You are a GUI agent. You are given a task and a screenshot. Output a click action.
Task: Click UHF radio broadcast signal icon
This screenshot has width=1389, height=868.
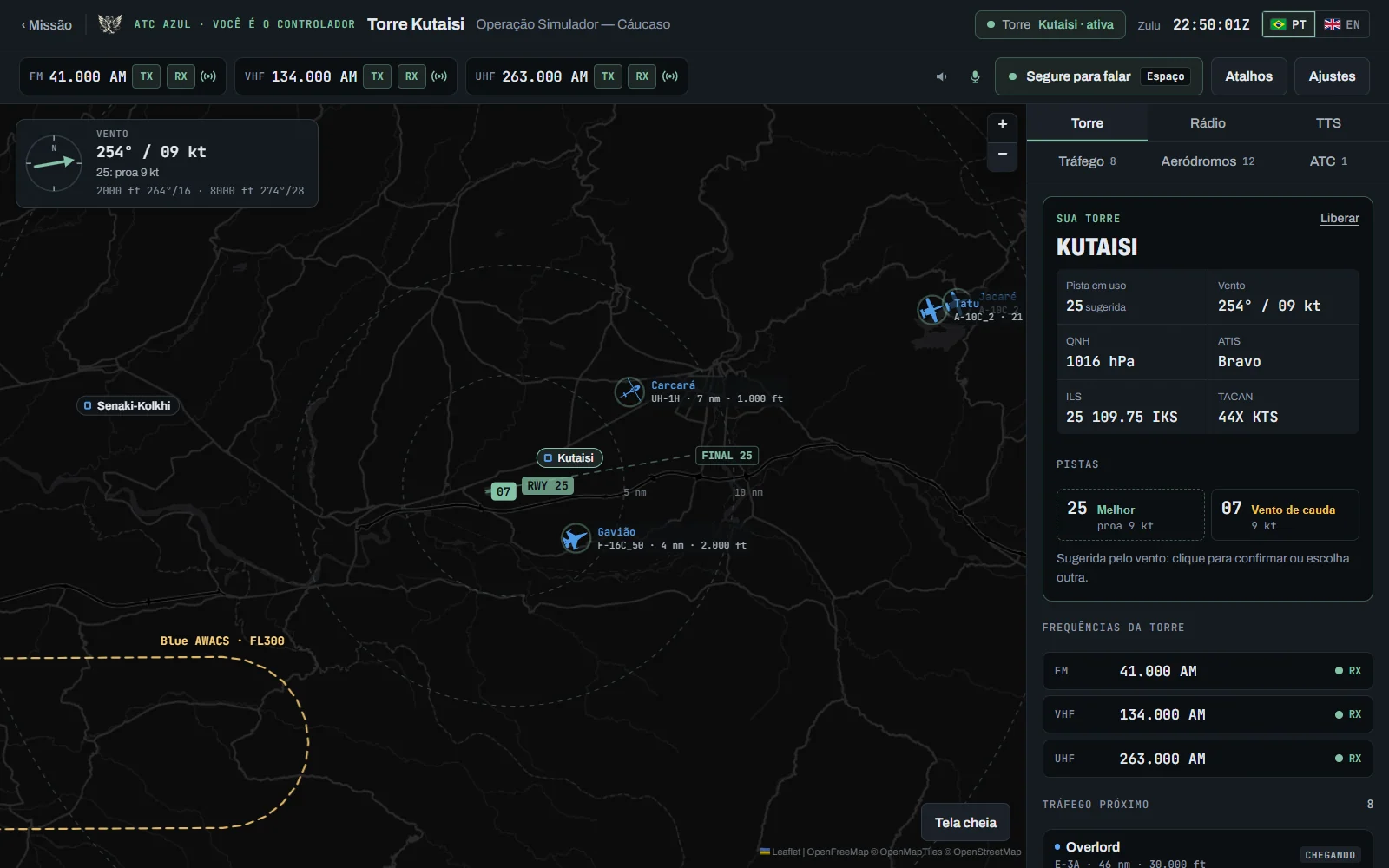tap(670, 76)
